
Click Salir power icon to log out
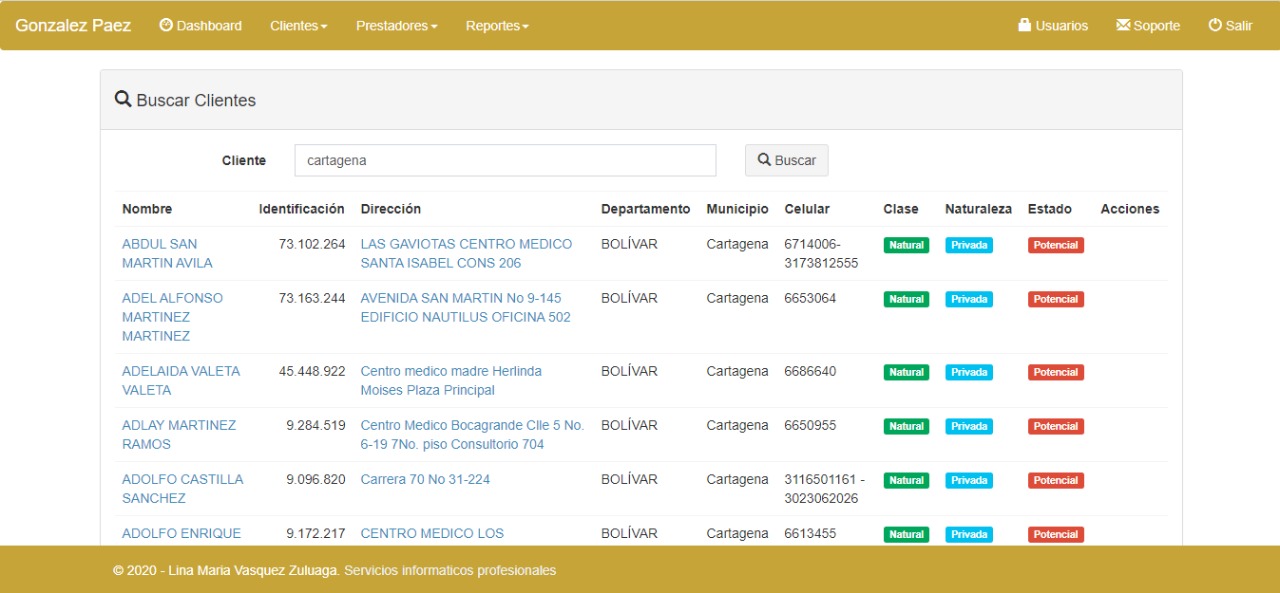point(1216,26)
